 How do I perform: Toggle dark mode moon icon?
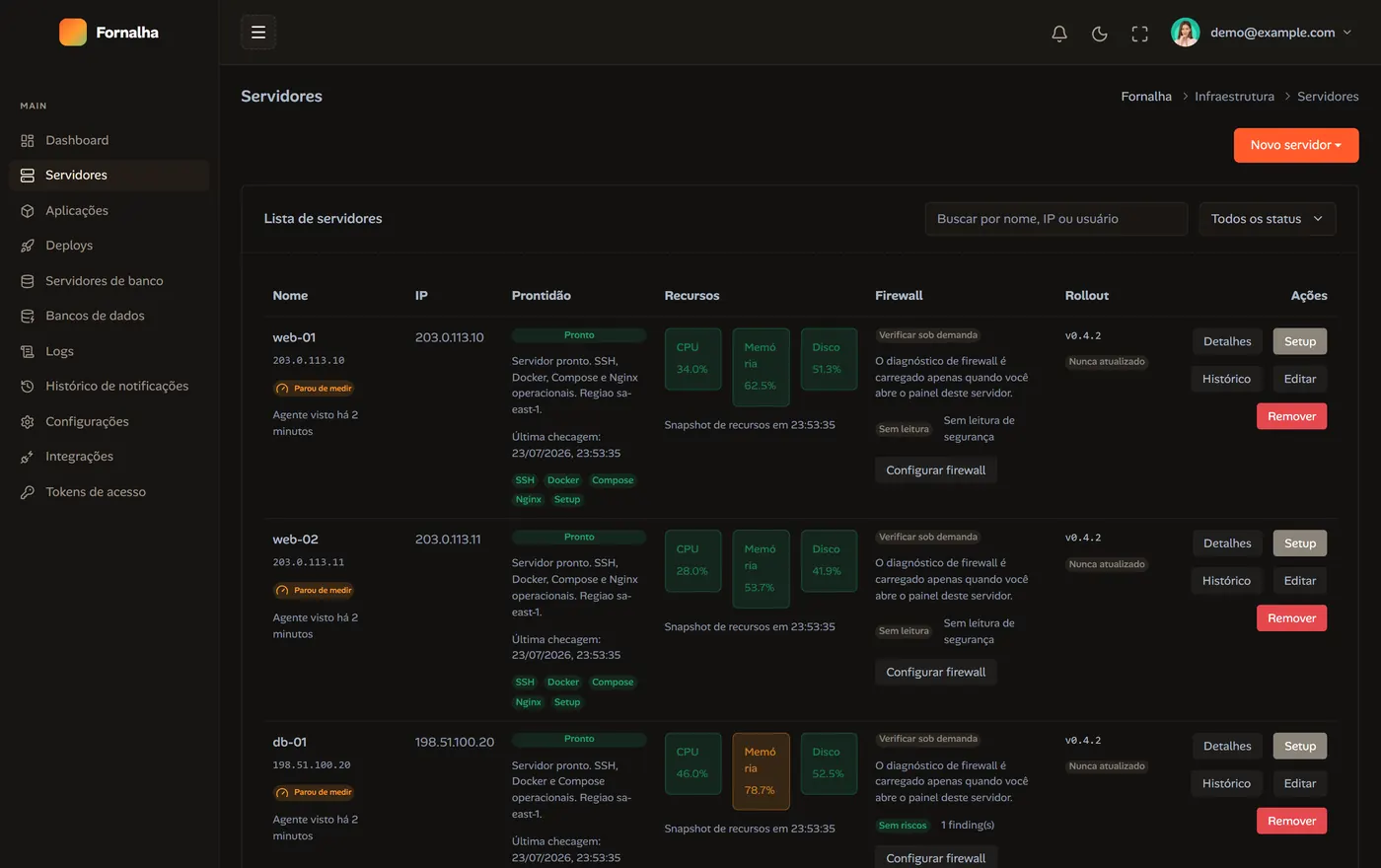1100,33
